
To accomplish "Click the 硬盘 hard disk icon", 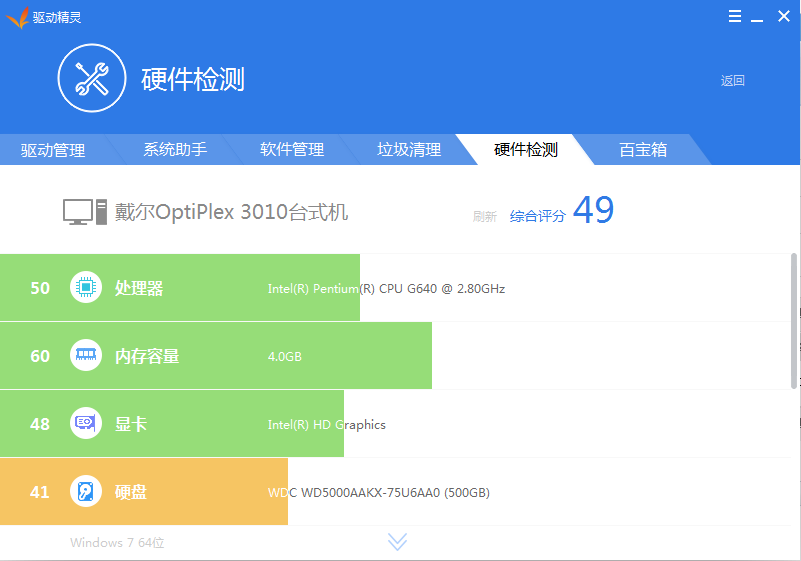I will coord(86,491).
